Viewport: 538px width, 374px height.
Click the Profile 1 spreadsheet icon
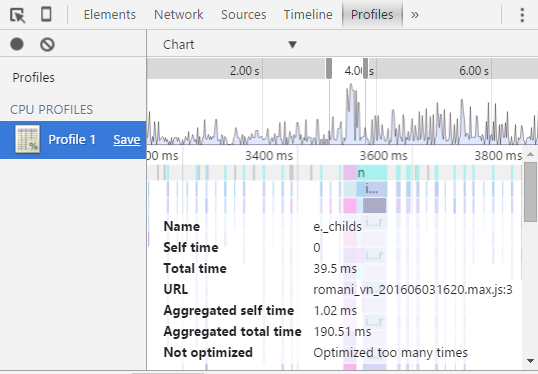[x=27, y=139]
